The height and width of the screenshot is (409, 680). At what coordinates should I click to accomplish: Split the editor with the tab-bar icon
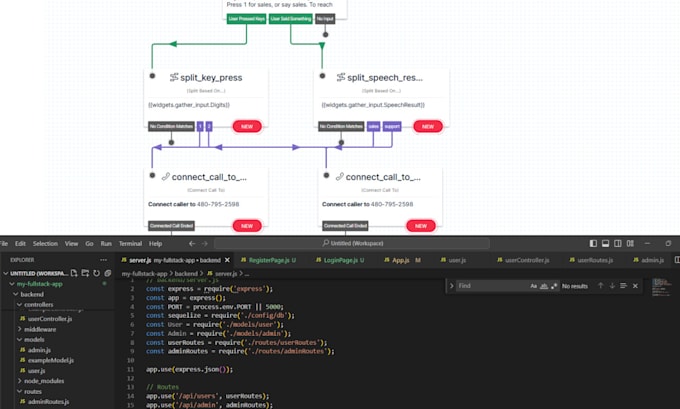[677, 260]
